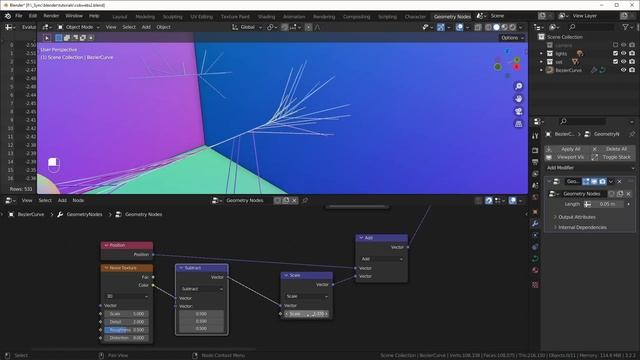Click the zoom magnifier gizmo in viewport
Viewport: 640px width, 360px height.
coord(518,87)
